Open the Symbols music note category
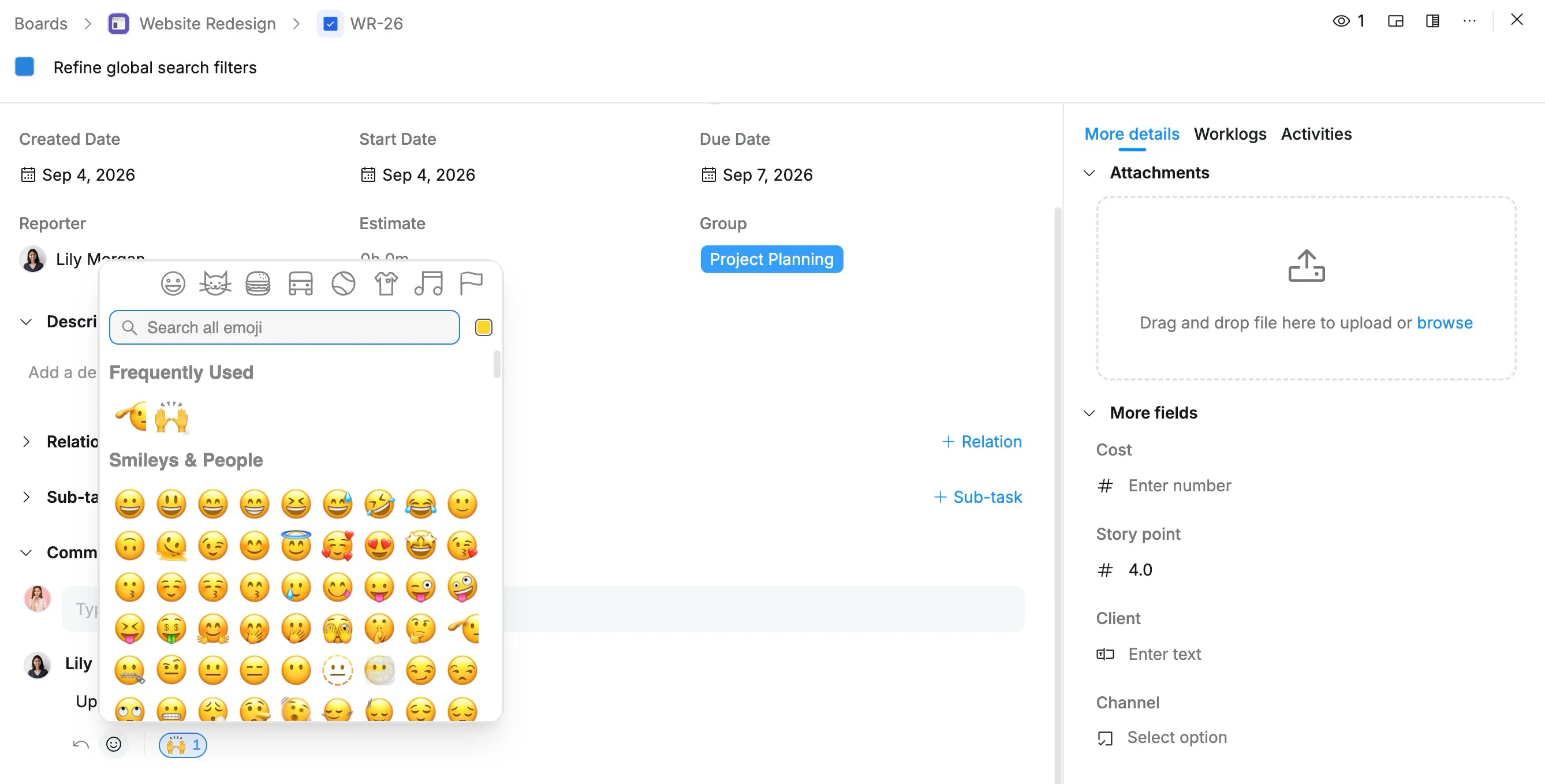Screen dimensions: 1545x784 coord(428,283)
